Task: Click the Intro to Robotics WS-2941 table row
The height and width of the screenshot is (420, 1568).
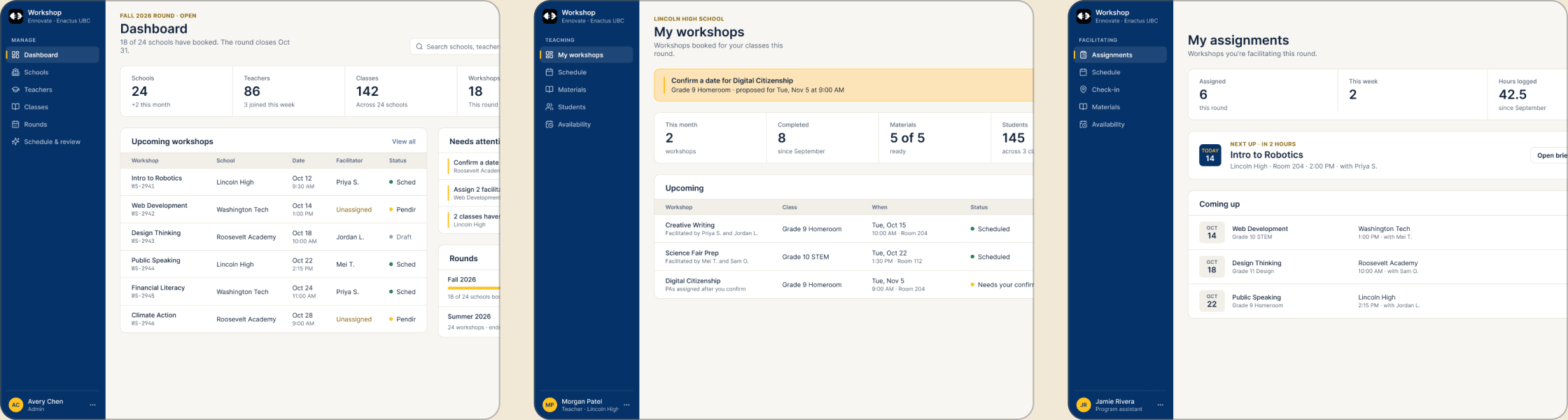Action: (x=274, y=182)
